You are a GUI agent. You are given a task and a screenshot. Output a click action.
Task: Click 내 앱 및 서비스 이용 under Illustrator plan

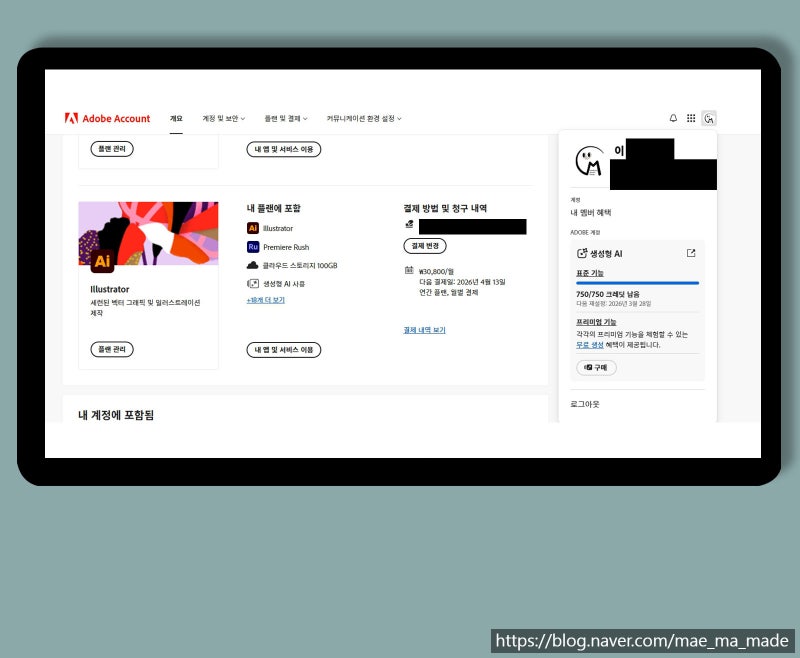[284, 350]
